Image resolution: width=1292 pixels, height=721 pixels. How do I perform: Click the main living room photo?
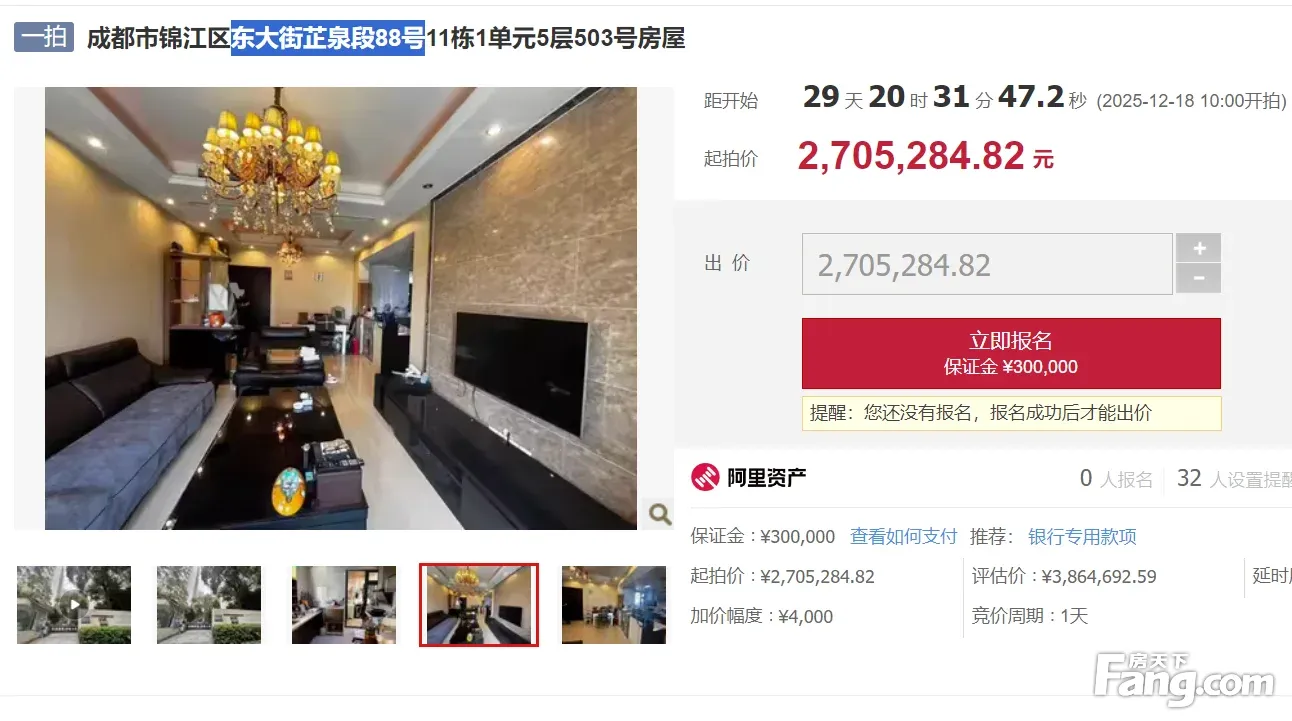point(341,308)
